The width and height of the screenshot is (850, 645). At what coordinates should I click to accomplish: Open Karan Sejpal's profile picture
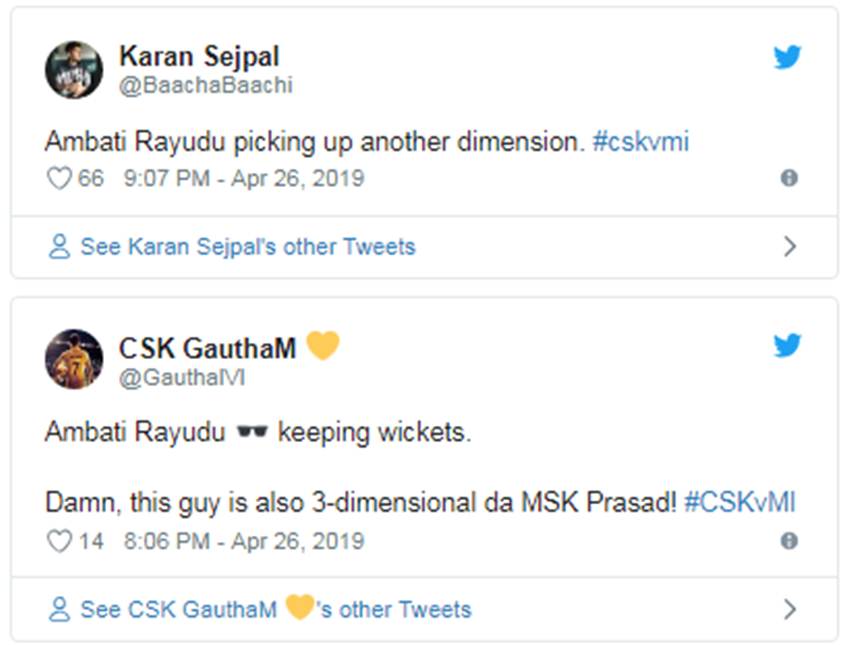click(74, 70)
